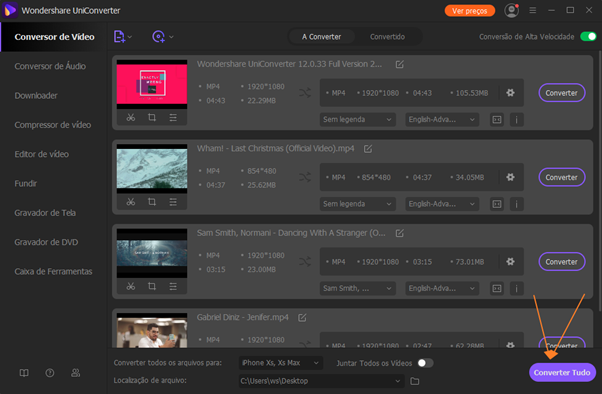
Task: Click the add files icon
Action: point(119,37)
